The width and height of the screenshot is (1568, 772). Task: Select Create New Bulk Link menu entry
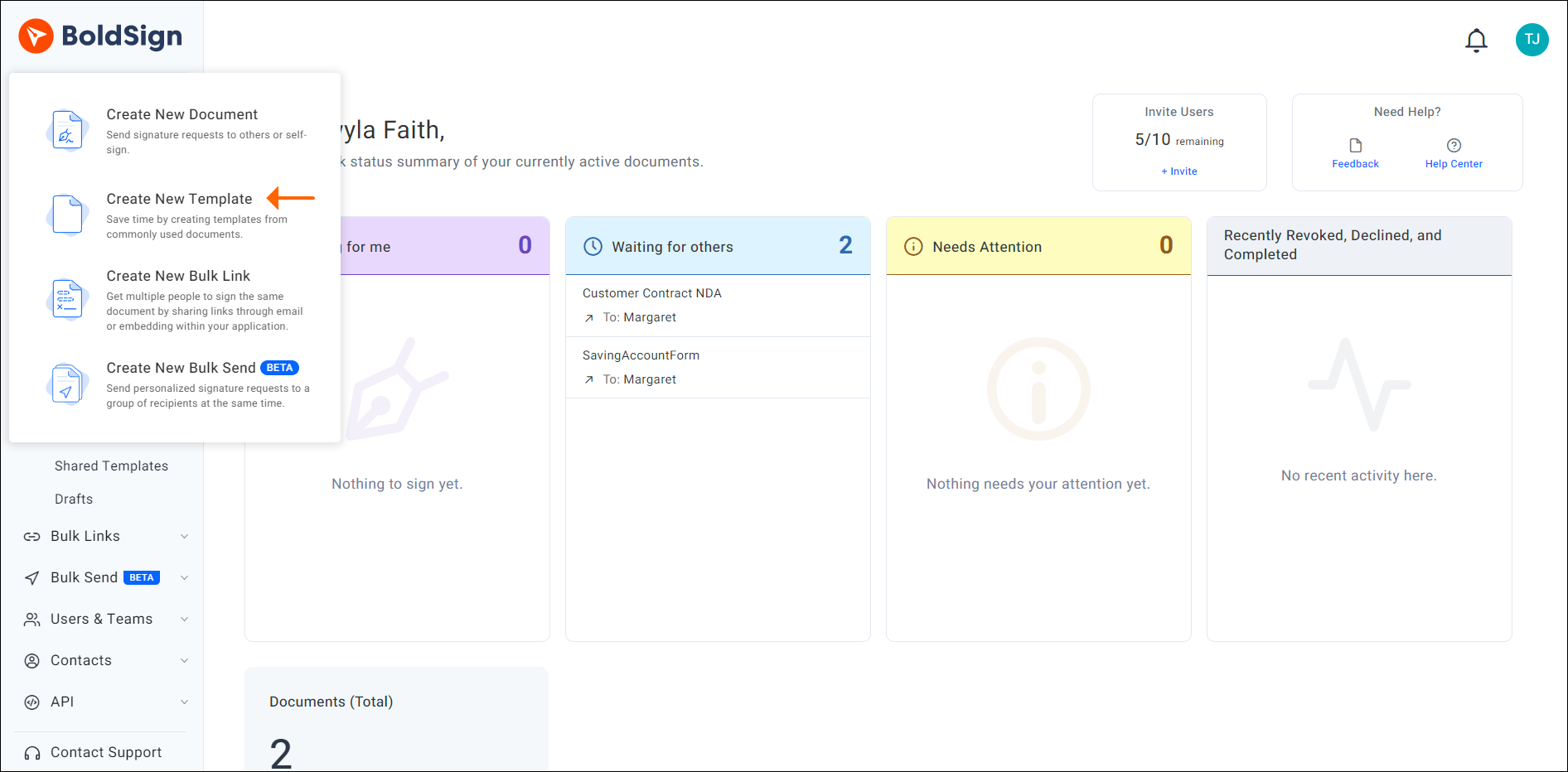[176, 300]
